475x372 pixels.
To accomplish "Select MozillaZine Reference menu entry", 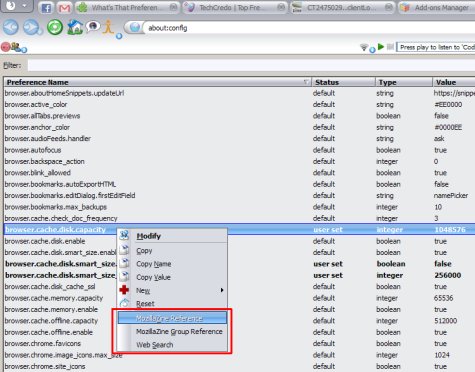I will click(172, 318).
